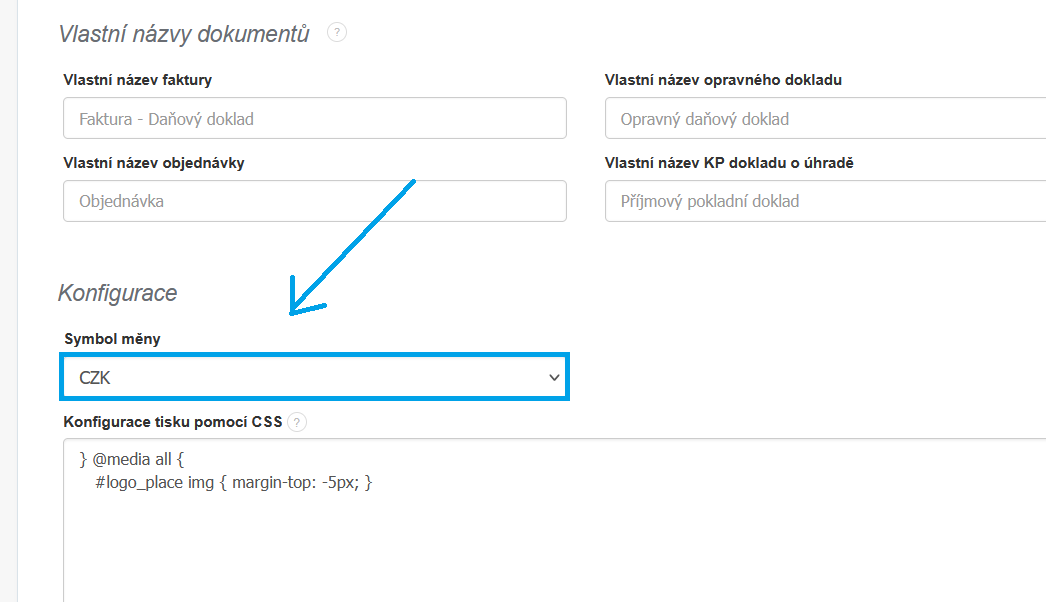Click the Opravný daňový doklad text field
Screen dimensions: 1046x602
coord(825,118)
